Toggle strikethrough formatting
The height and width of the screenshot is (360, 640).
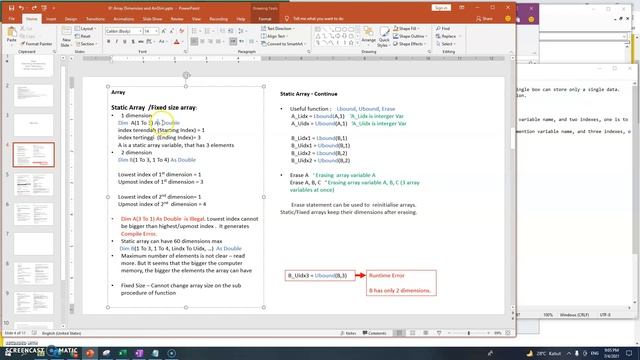pos(141,42)
